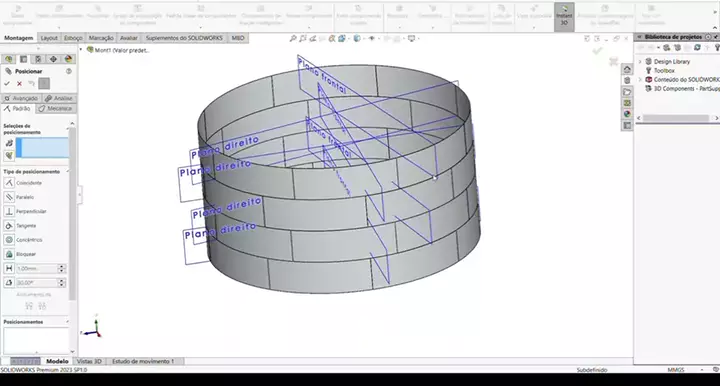Open the Montagem ribbon tab

pos(18,38)
